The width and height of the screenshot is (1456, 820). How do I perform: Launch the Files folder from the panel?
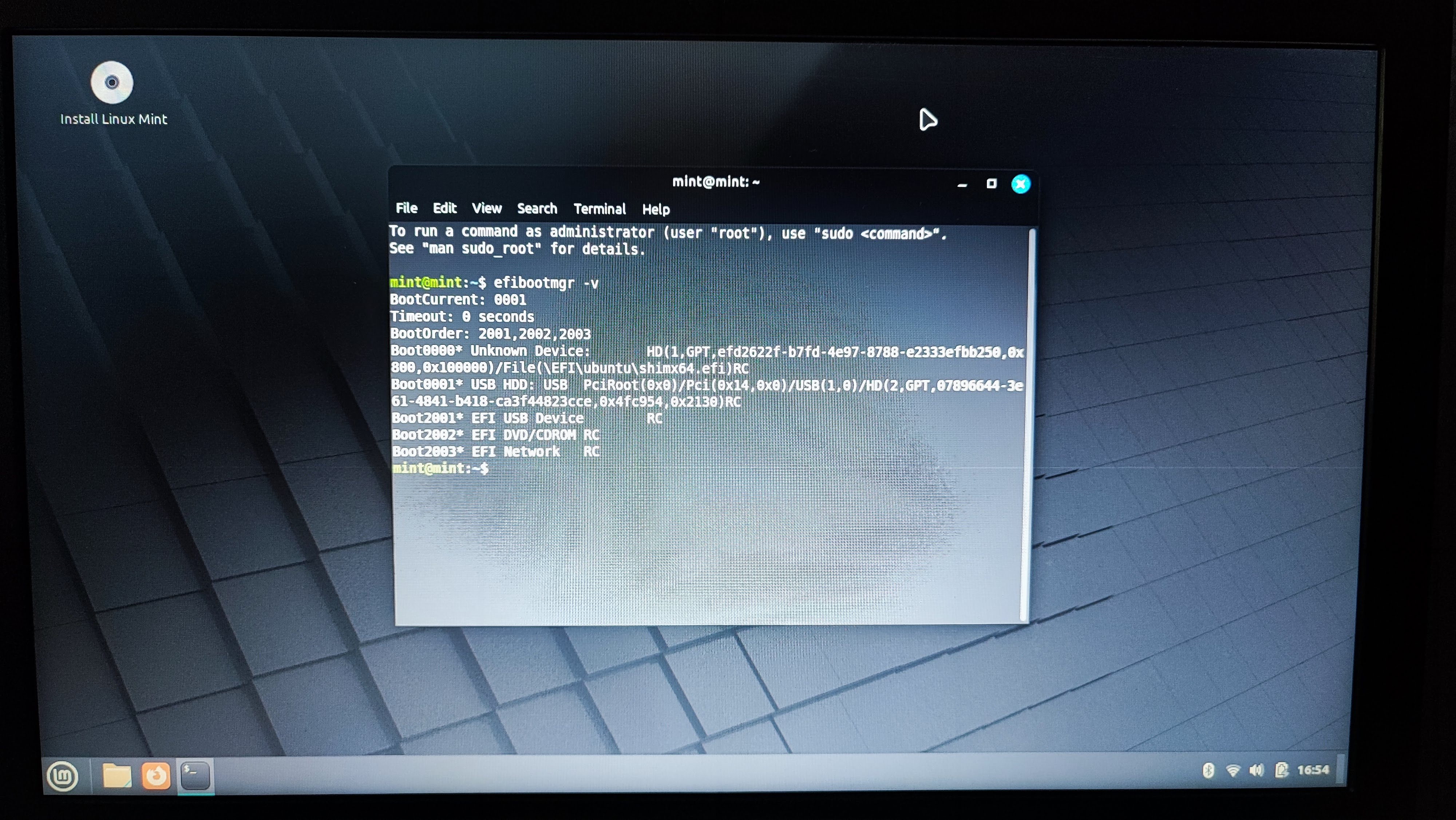(x=117, y=775)
